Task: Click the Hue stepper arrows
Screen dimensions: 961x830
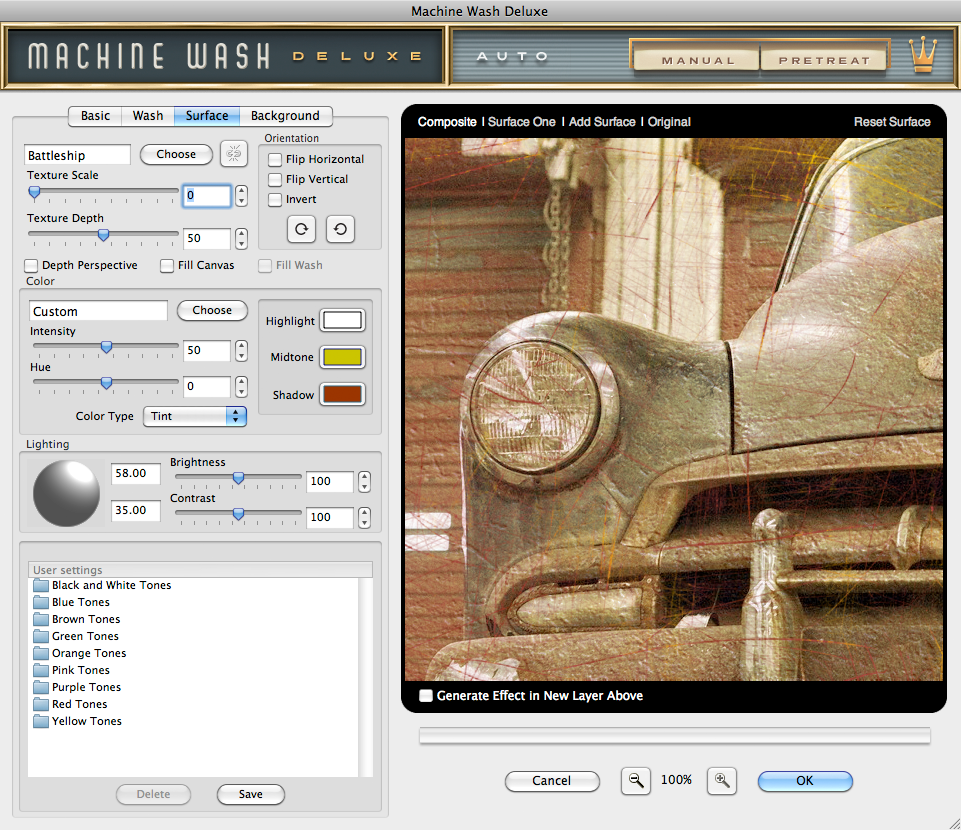Action: tap(241, 387)
